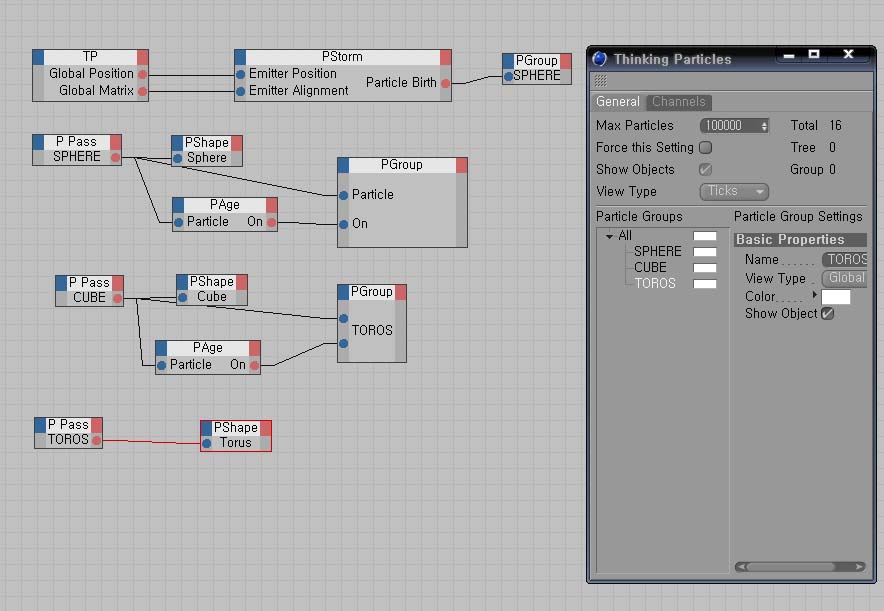884x611 pixels.
Task: Select the PStorm node title
Action: pos(342,56)
